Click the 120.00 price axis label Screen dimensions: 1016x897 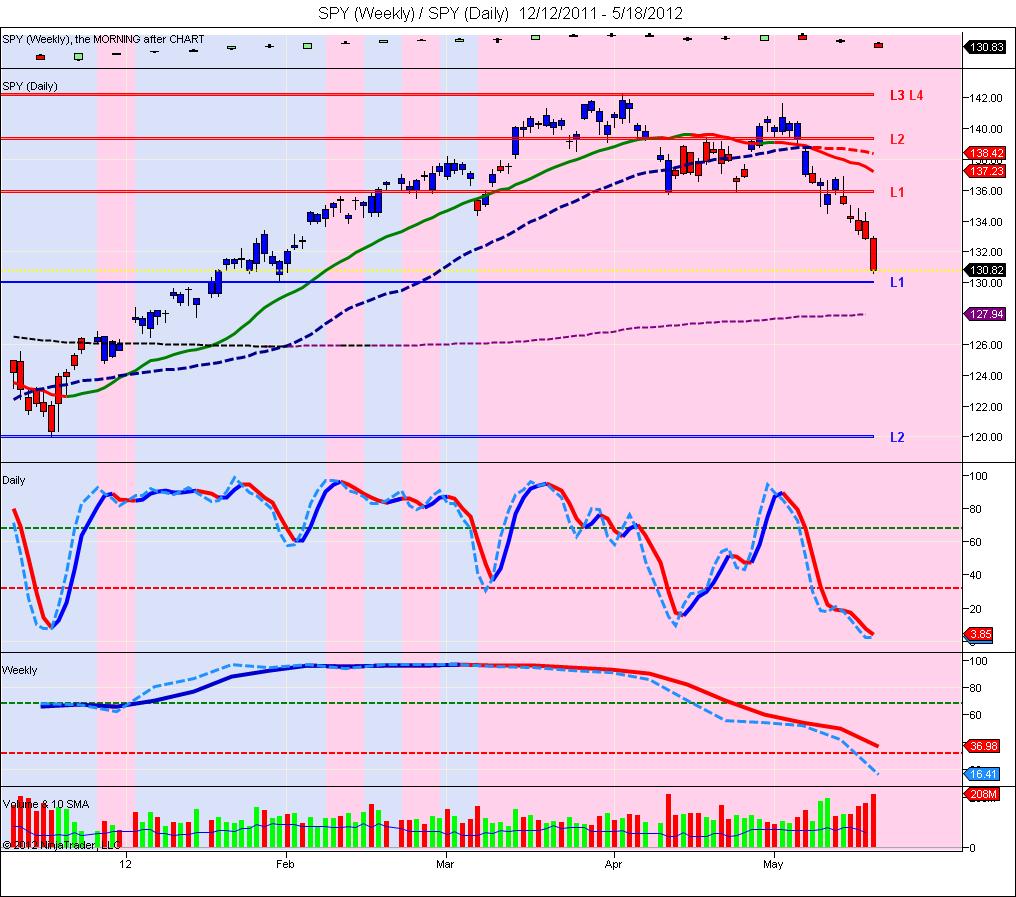(x=986, y=437)
